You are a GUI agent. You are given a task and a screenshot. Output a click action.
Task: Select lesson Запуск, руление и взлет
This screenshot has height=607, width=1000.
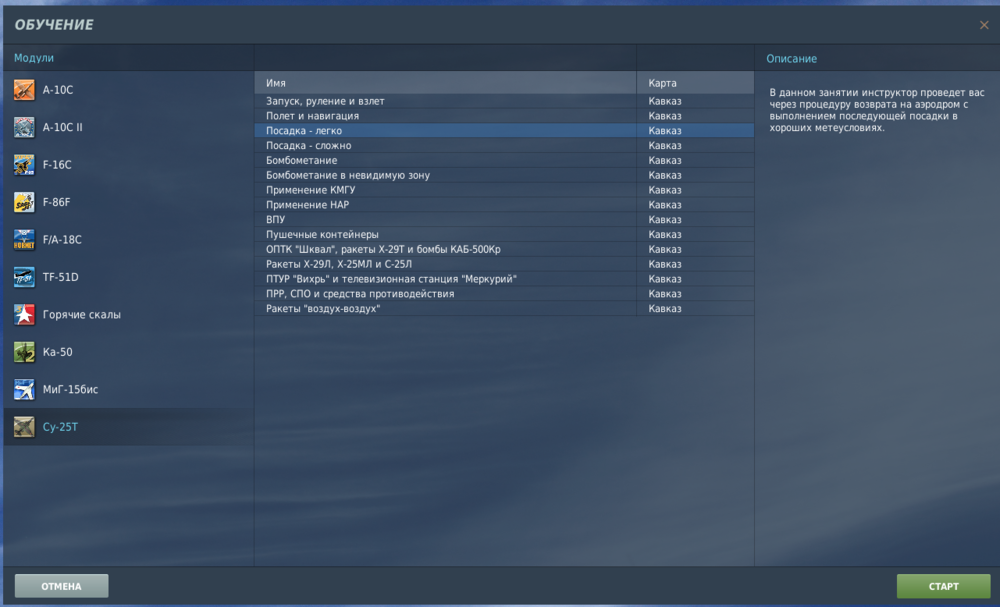(504, 101)
